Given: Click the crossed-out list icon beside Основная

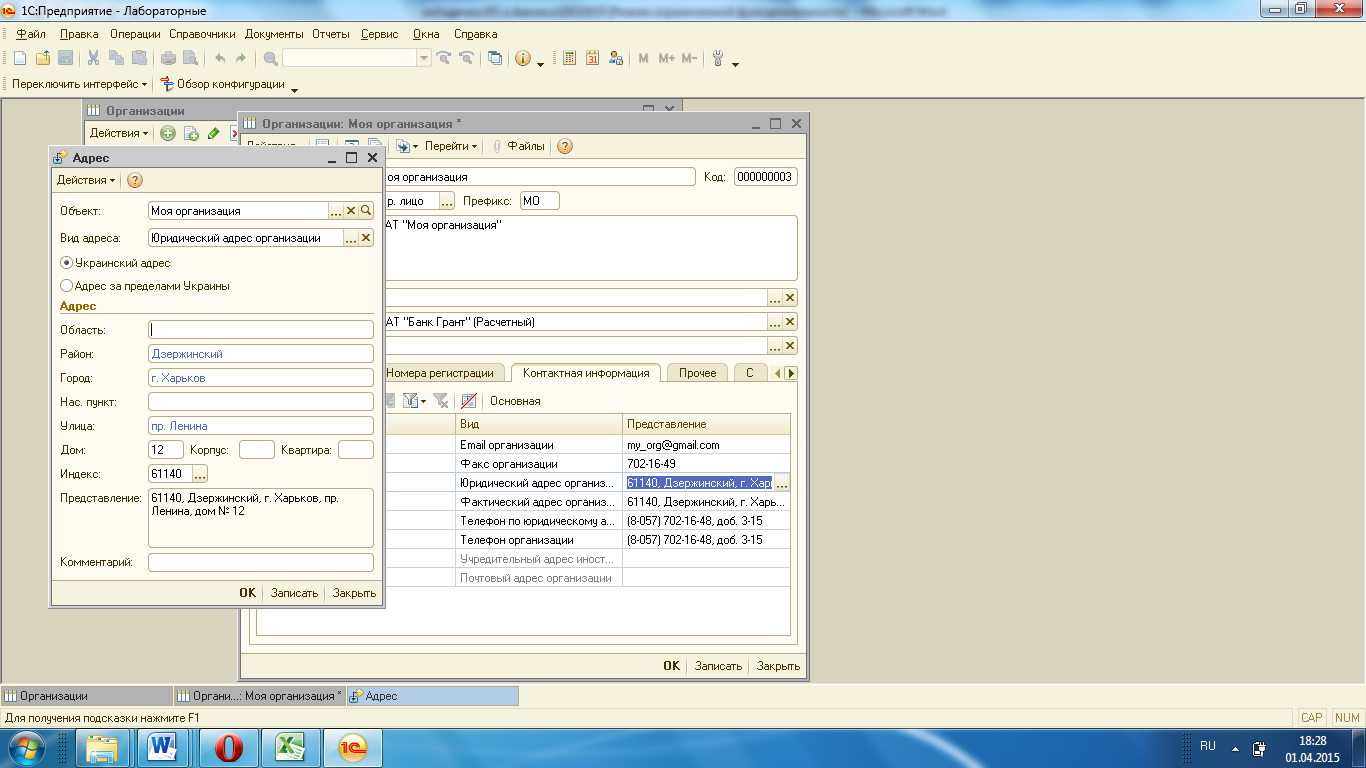Looking at the screenshot, I should tap(468, 401).
